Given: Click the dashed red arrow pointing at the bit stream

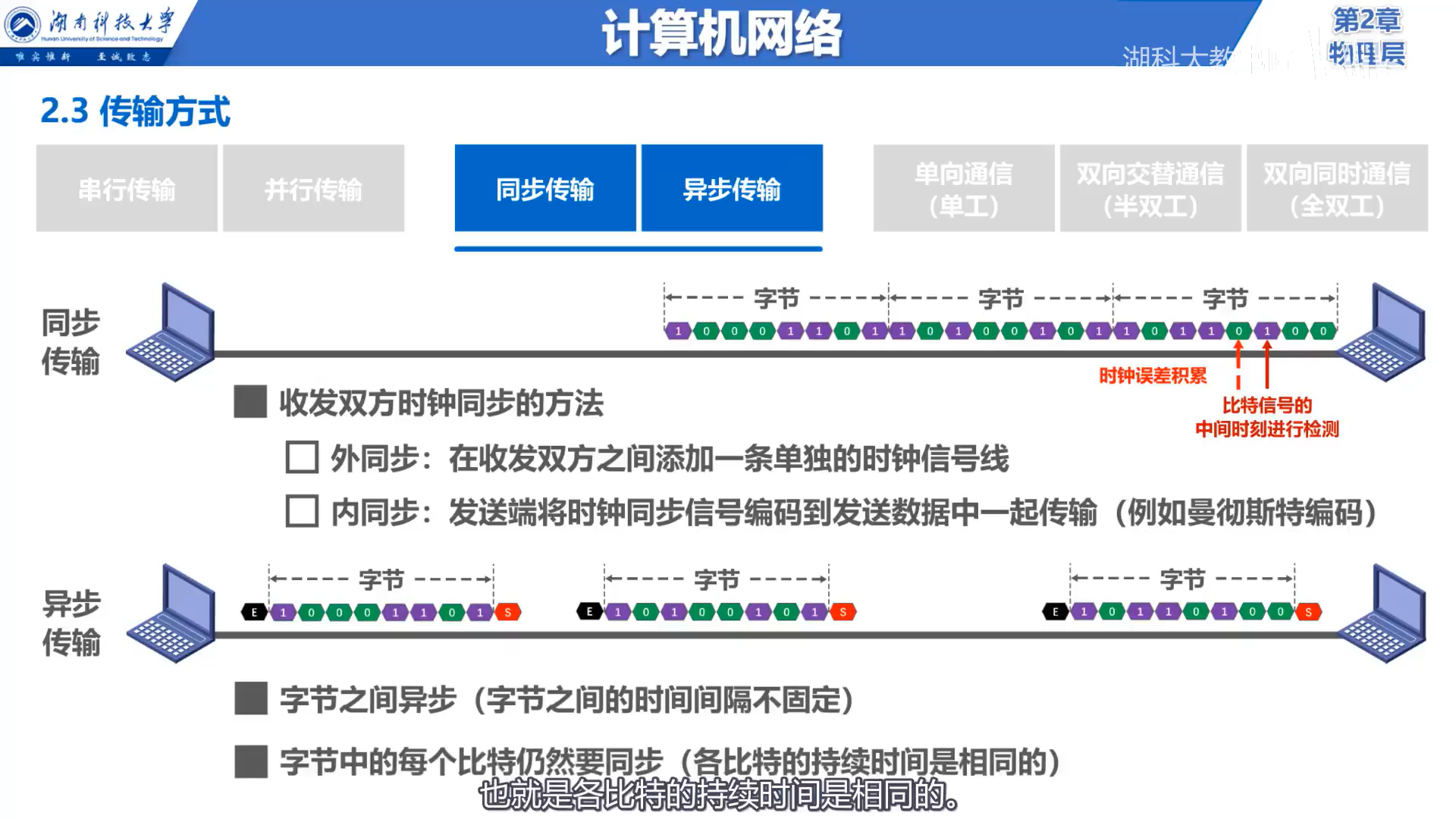Looking at the screenshot, I should point(1238,364).
